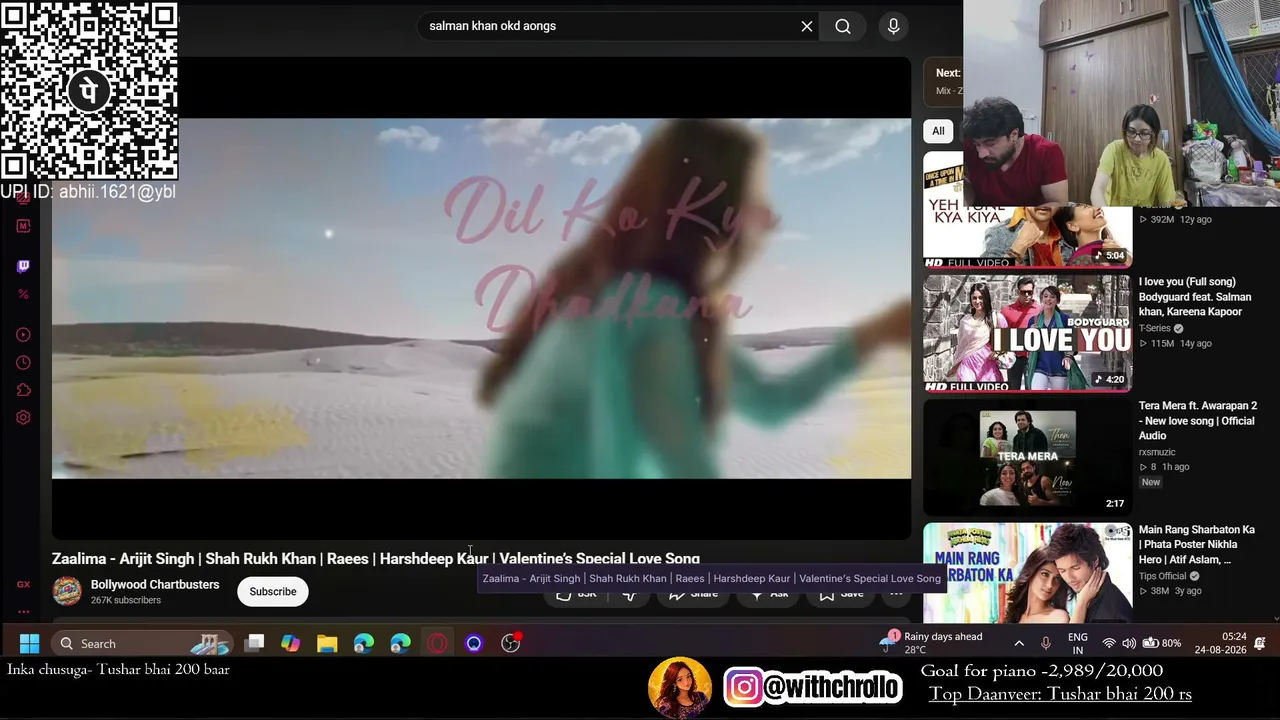Viewport: 1280px width, 720px height.
Task: Open the battery 80% tray indicator
Action: pos(1162,643)
